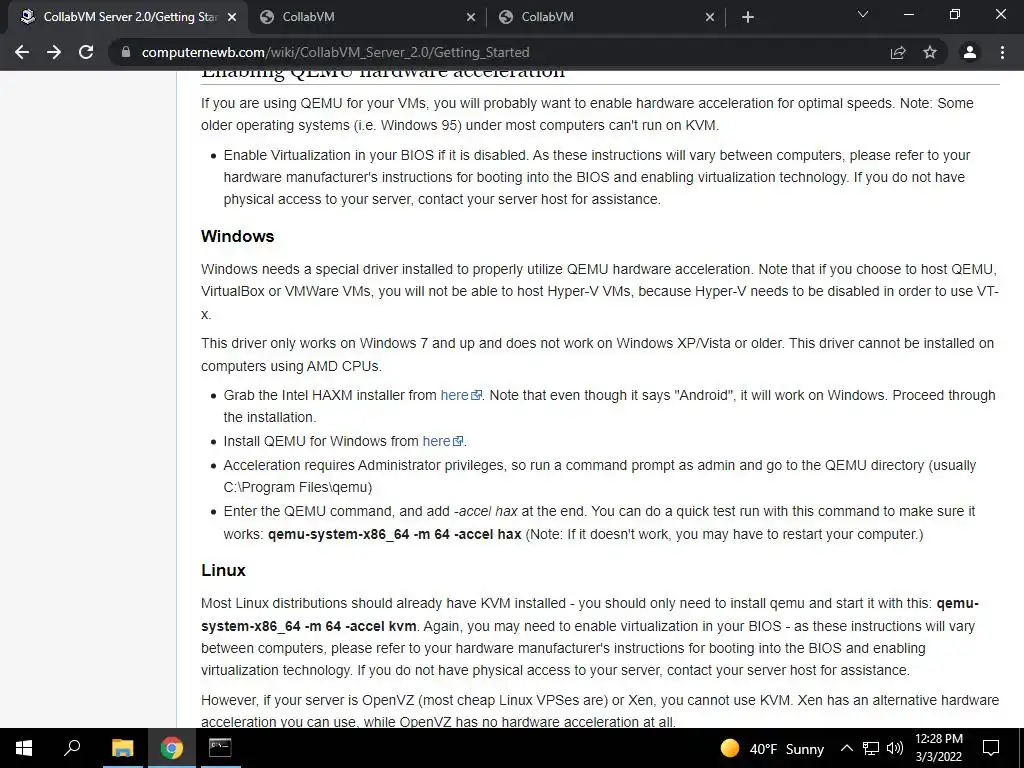Close the second CollabVM tab
The image size is (1024, 768).
471,17
